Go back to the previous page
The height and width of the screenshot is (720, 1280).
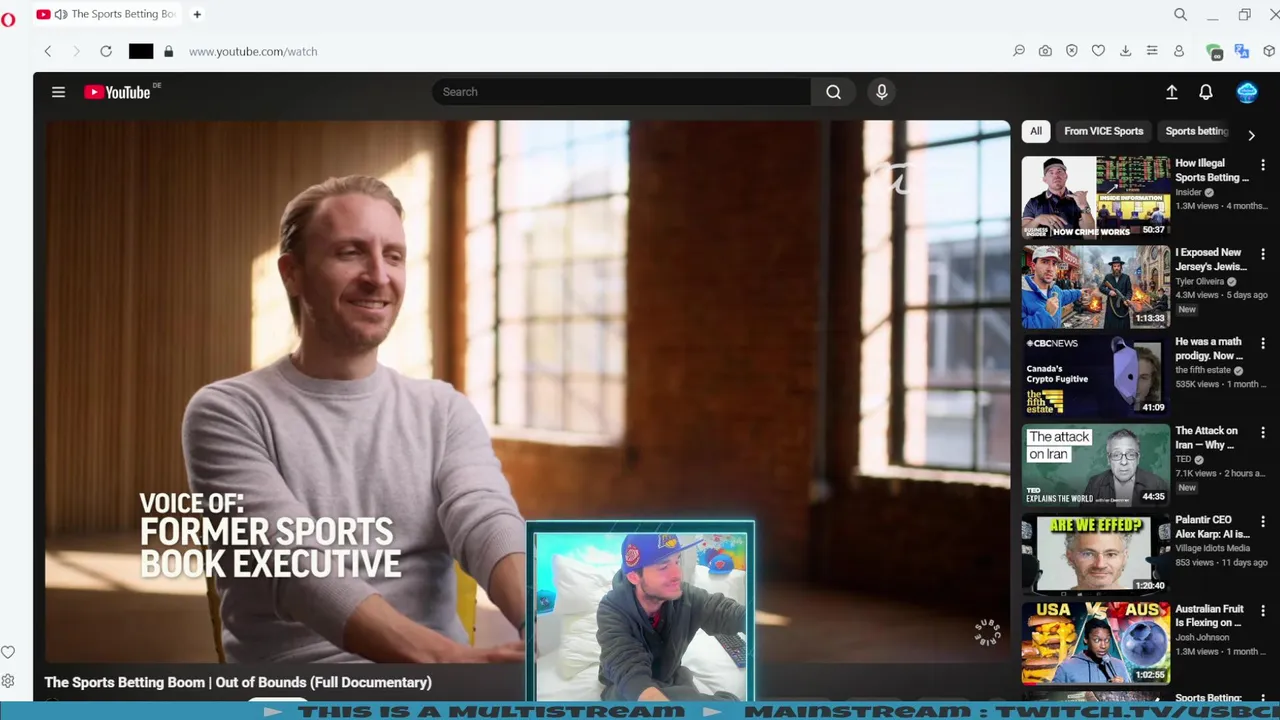coord(47,51)
